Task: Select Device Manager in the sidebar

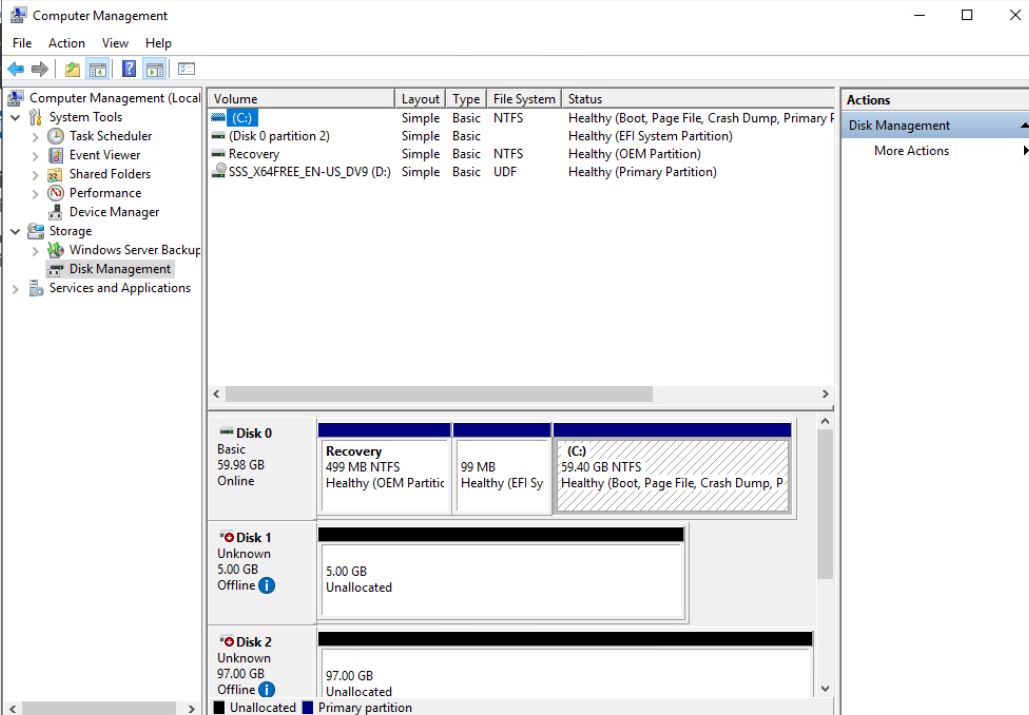Action: (x=113, y=211)
